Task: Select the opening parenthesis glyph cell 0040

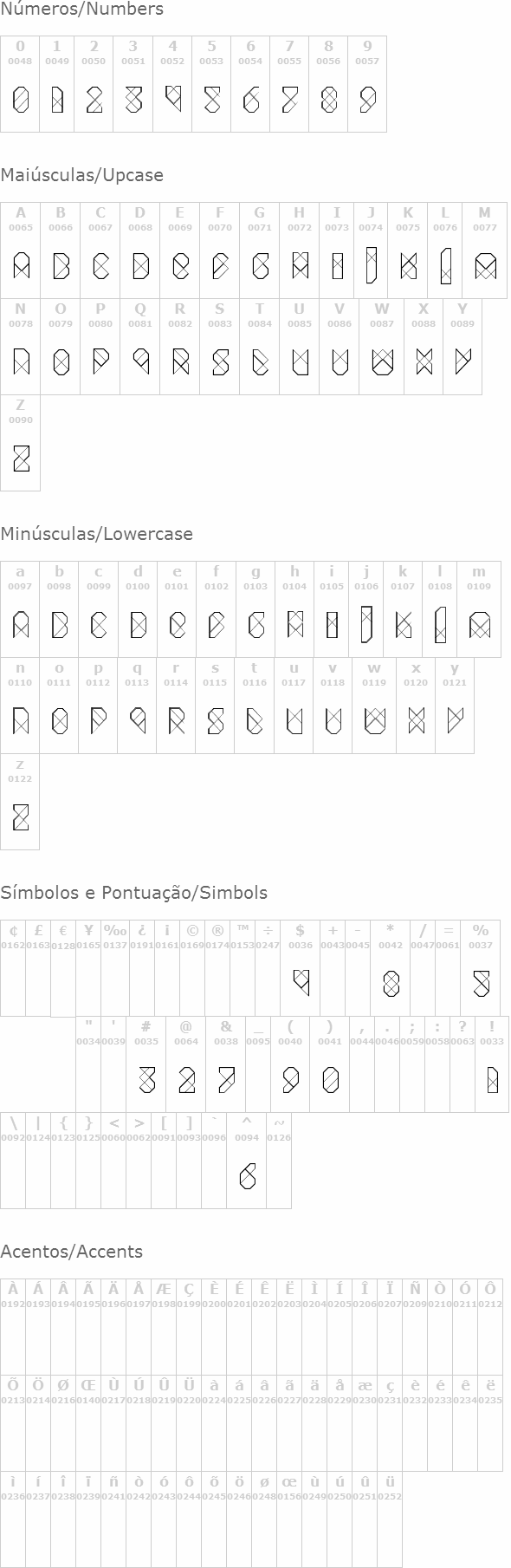Action: (x=290, y=1064)
